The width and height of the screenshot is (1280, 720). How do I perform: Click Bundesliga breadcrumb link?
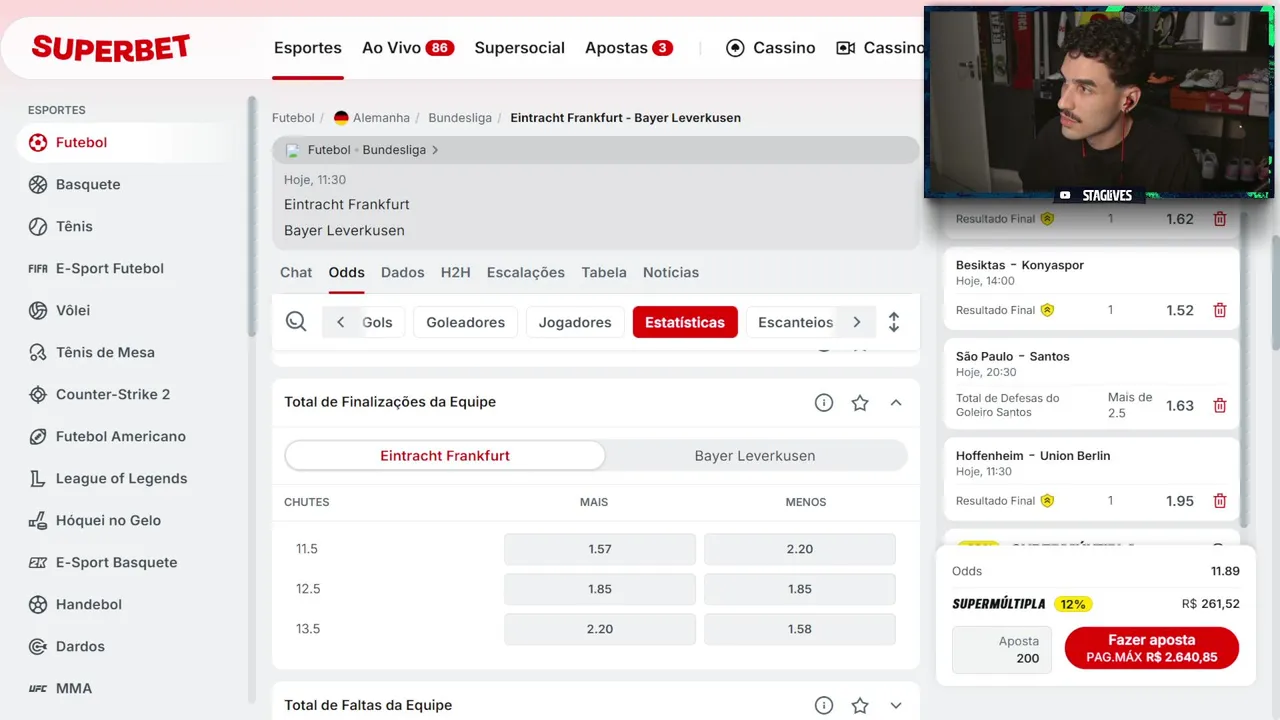tap(460, 118)
